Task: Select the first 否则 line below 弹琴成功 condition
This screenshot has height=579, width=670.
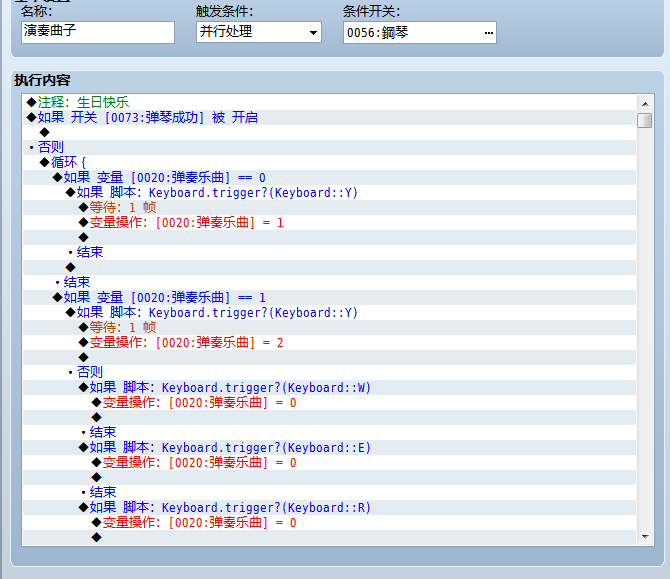Action: [x=329, y=147]
